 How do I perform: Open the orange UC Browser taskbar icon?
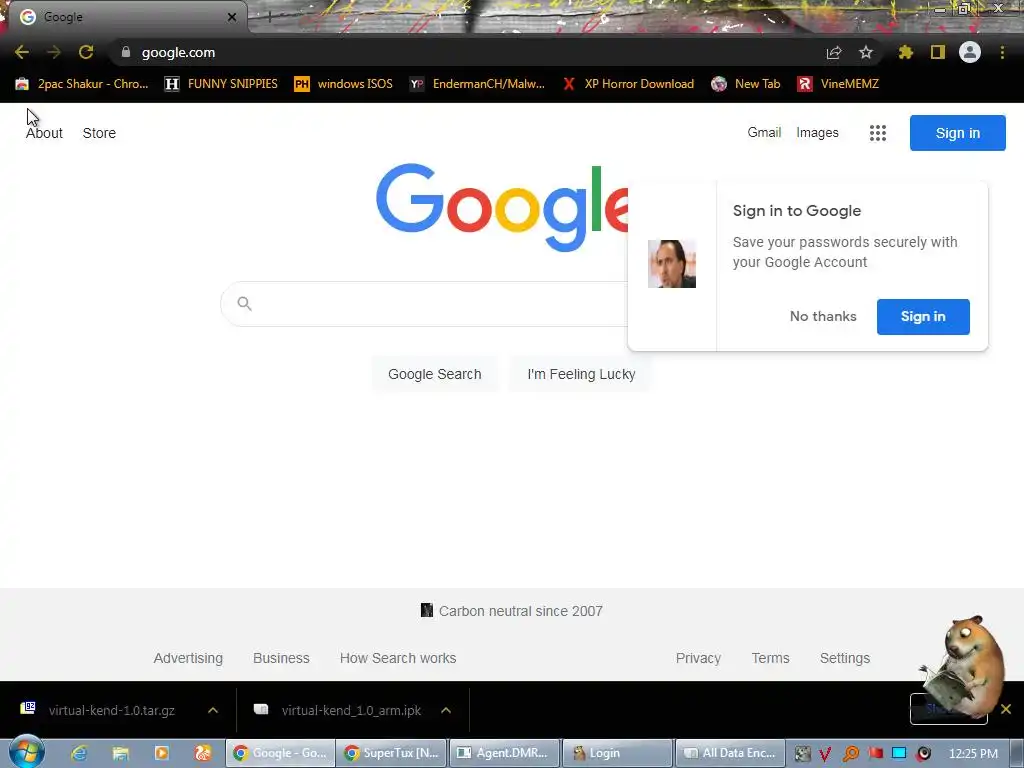[x=203, y=753]
